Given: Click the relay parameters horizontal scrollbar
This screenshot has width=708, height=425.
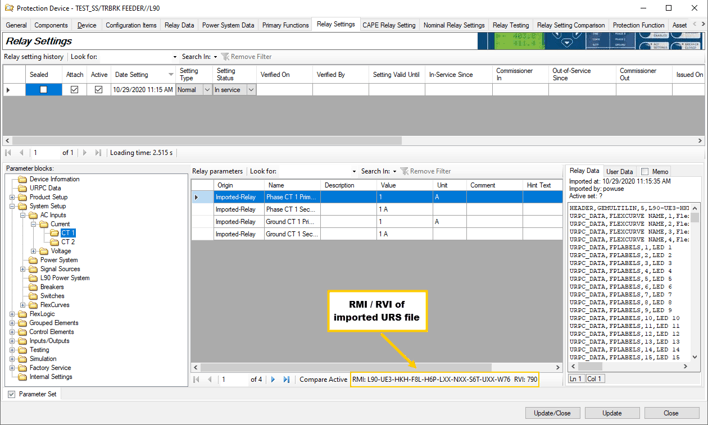Looking at the screenshot, I should 377,368.
